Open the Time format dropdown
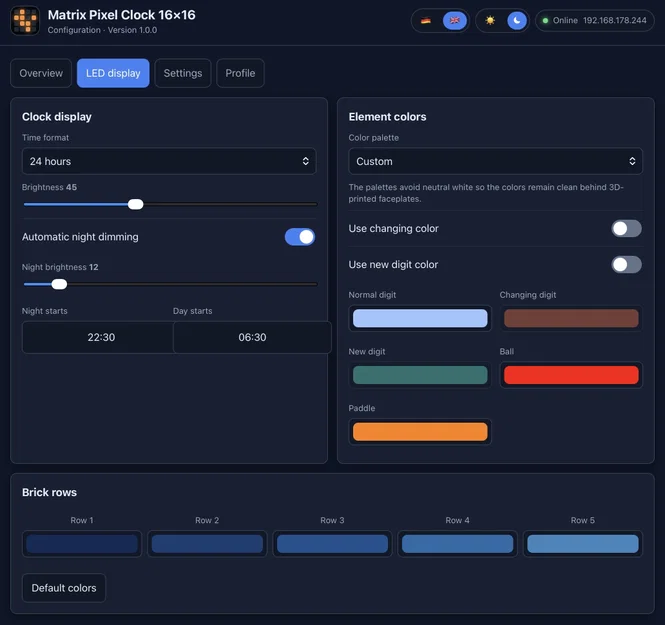The height and width of the screenshot is (625, 665). 169,161
